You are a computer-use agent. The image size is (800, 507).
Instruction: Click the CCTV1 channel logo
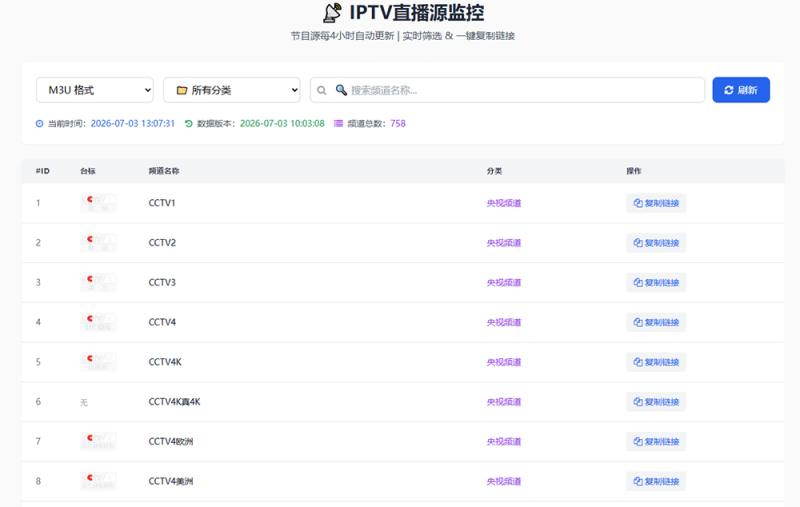pyautogui.click(x=98, y=203)
